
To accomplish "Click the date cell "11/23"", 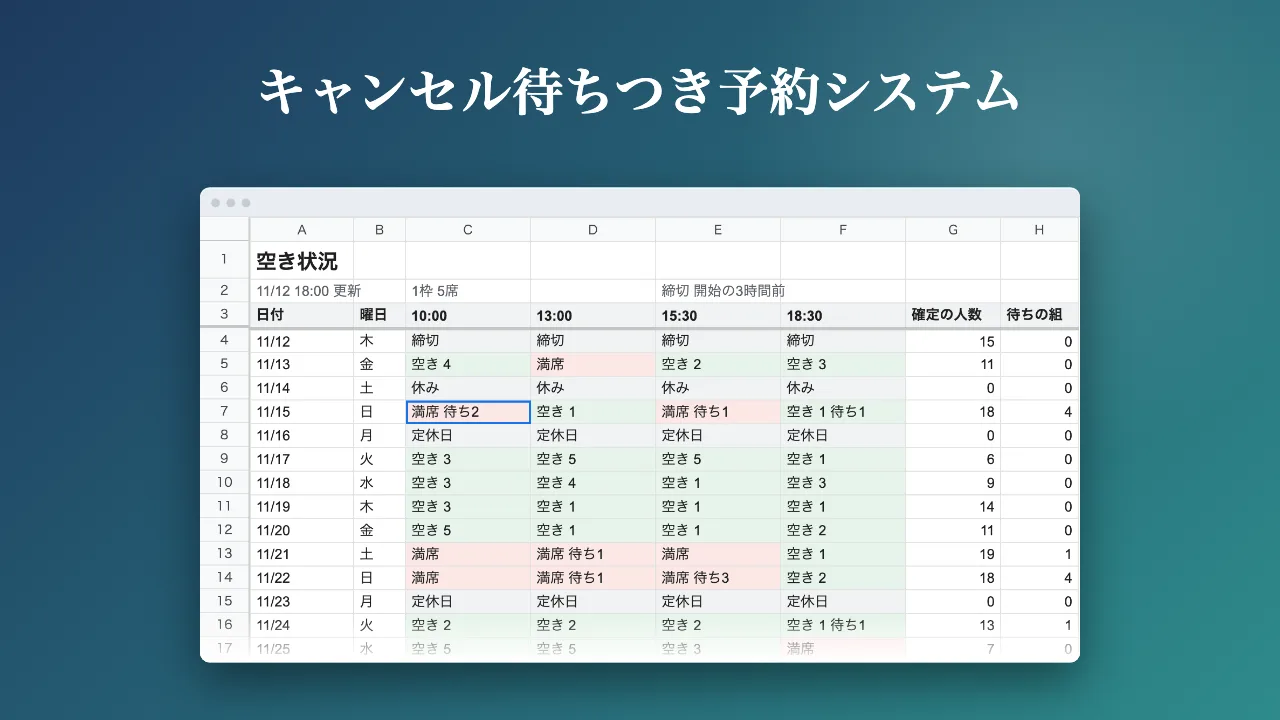I will point(302,601).
